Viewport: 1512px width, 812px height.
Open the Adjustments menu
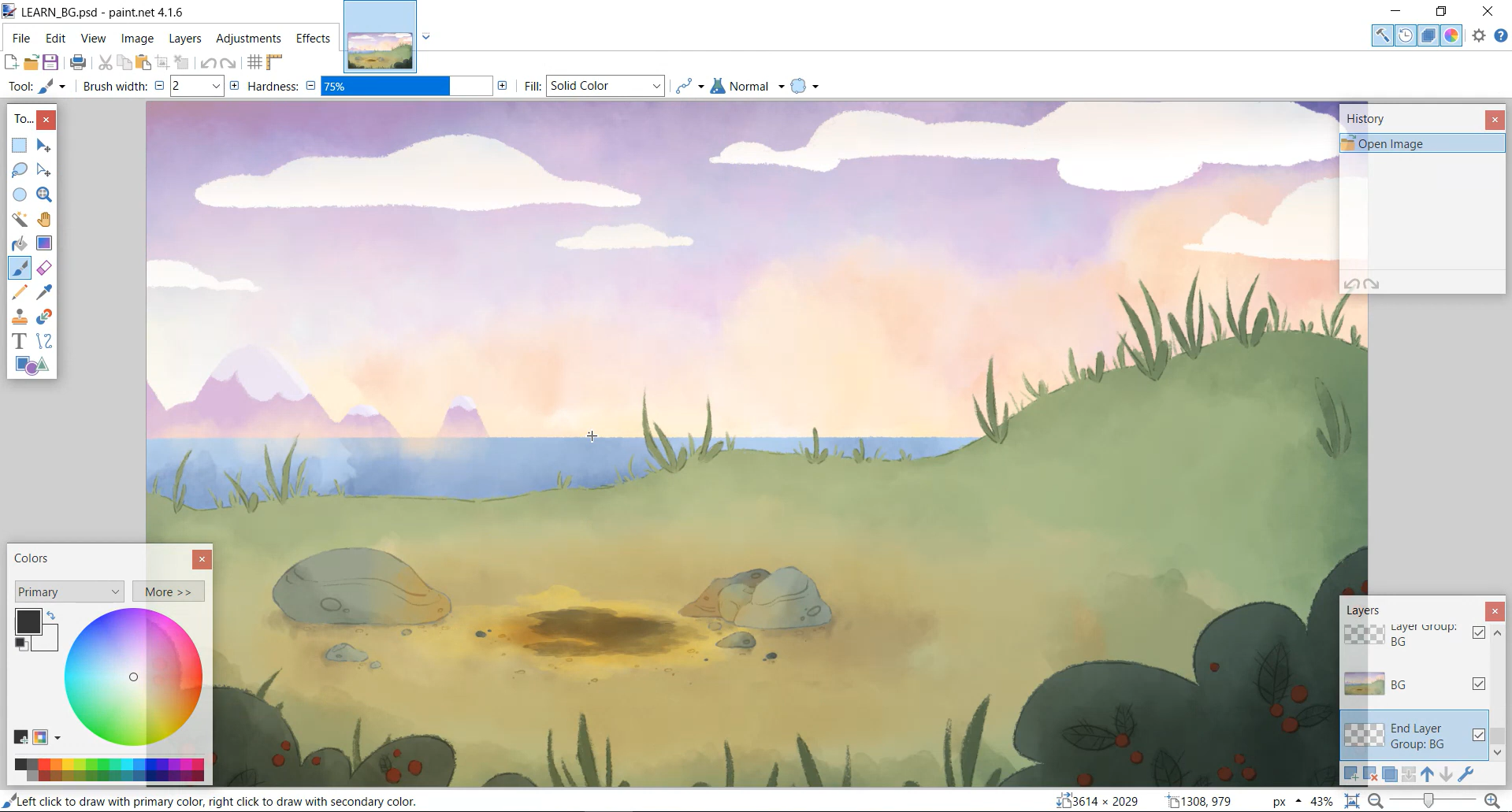pyautogui.click(x=248, y=38)
